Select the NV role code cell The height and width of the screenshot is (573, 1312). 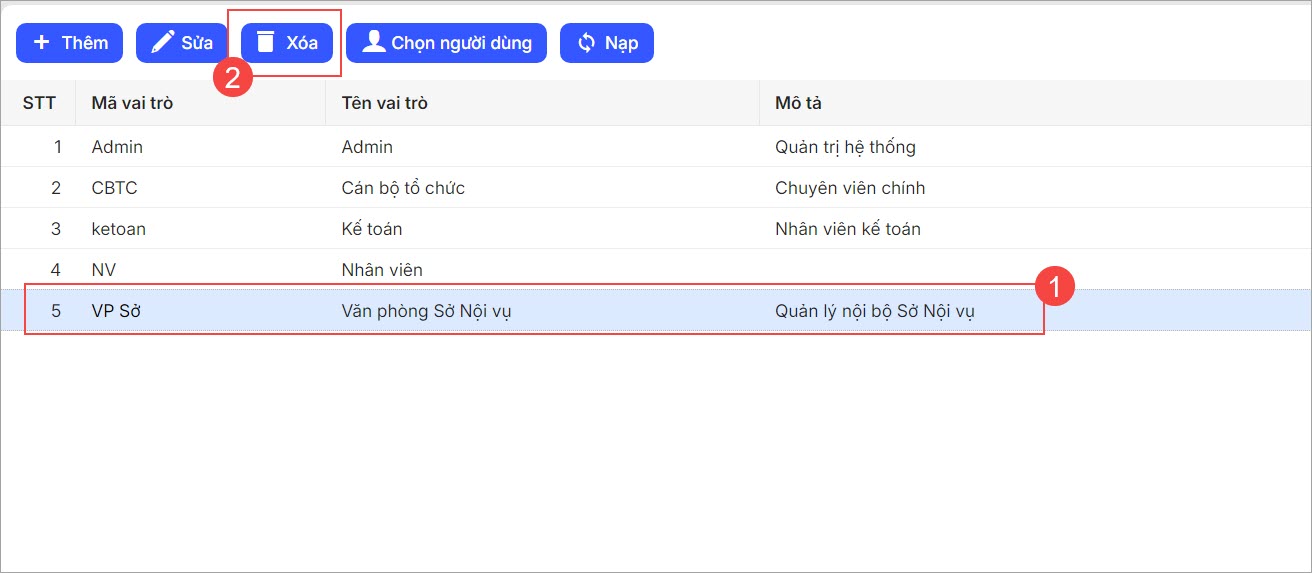click(x=104, y=270)
